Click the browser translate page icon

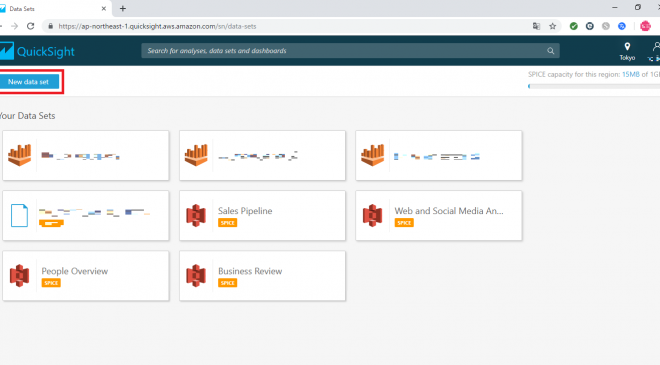point(536,26)
